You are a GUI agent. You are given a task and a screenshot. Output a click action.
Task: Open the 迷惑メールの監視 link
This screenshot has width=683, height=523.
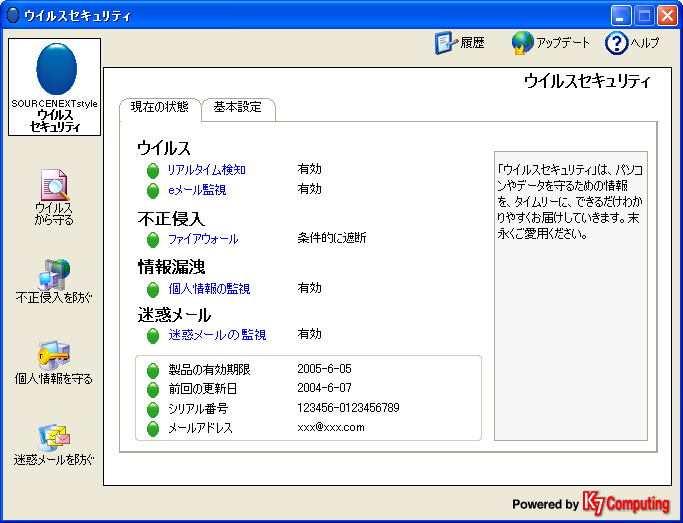coord(217,335)
